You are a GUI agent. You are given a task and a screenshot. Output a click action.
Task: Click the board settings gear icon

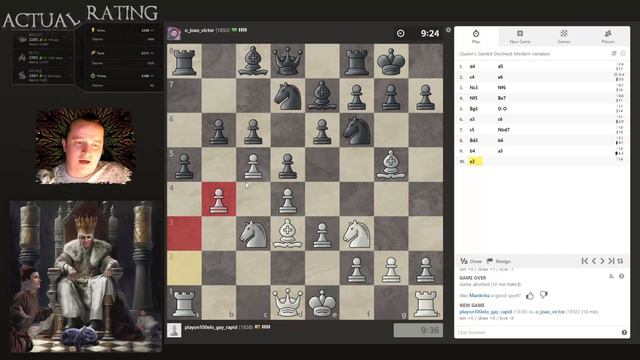[448, 30]
